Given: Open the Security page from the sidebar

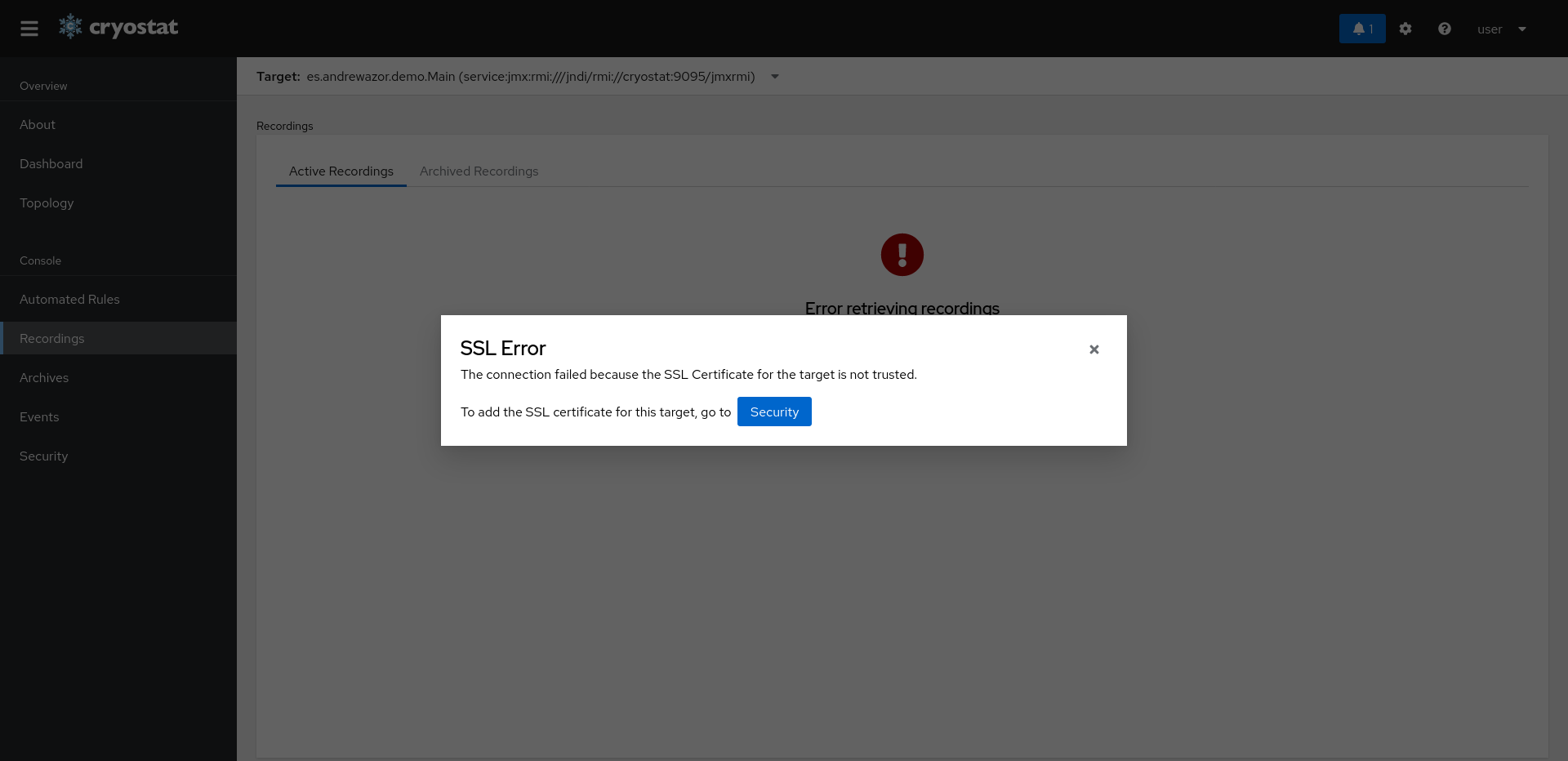Looking at the screenshot, I should (x=43, y=456).
